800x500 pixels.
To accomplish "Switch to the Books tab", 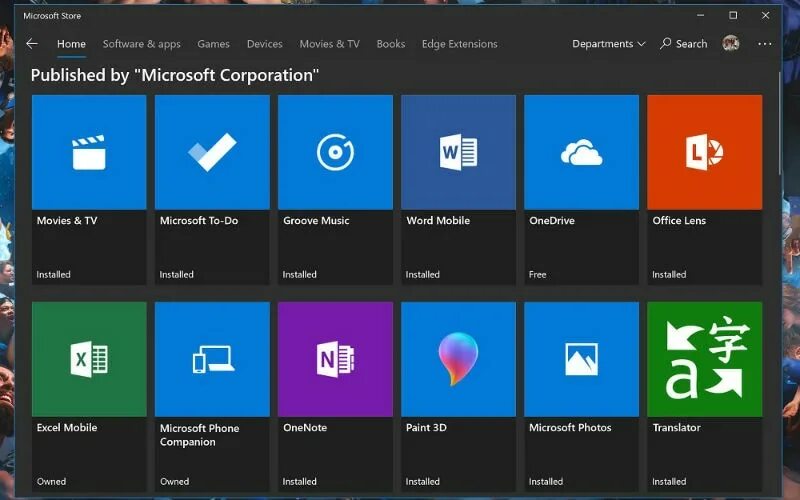I will (391, 44).
